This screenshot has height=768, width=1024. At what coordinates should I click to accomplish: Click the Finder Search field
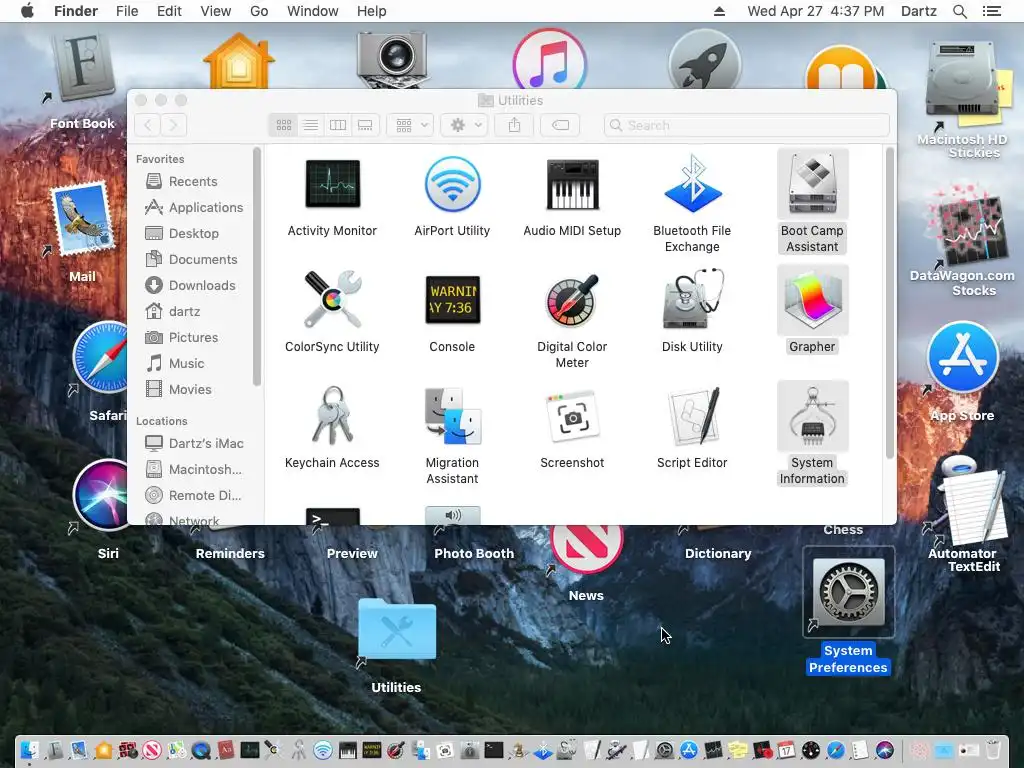coord(747,125)
